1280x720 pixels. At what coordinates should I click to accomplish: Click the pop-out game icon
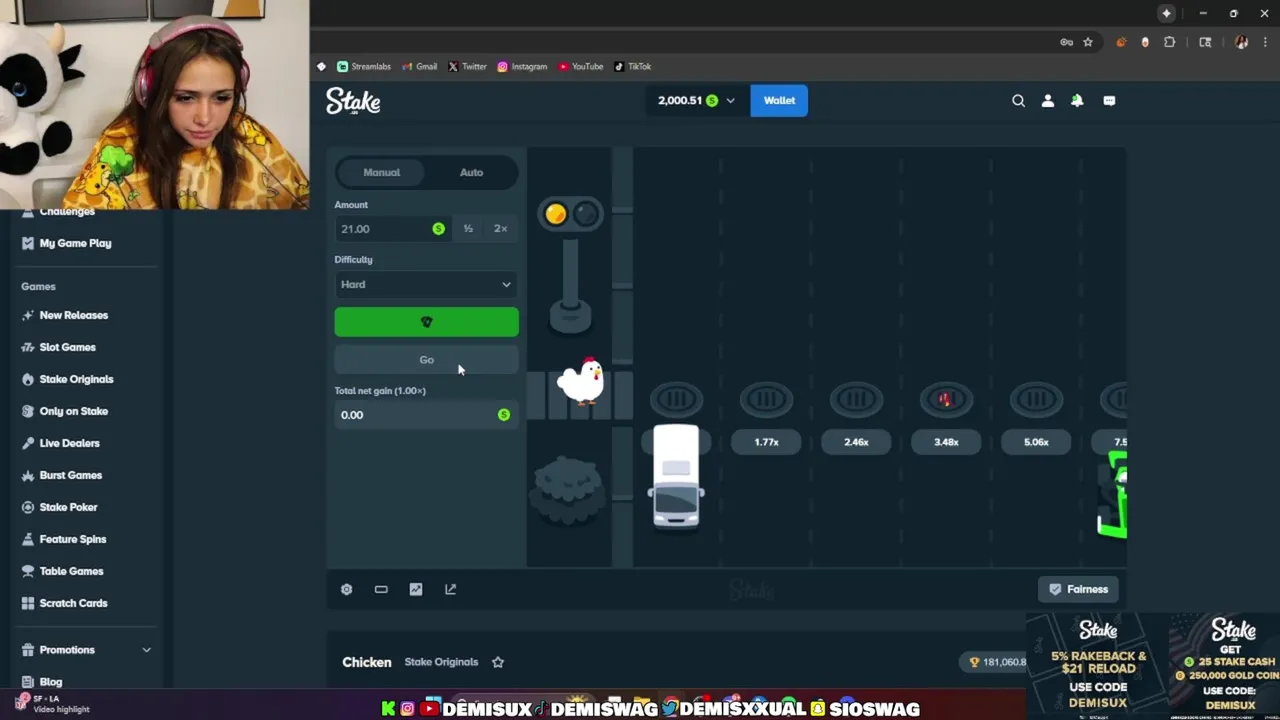pos(450,589)
